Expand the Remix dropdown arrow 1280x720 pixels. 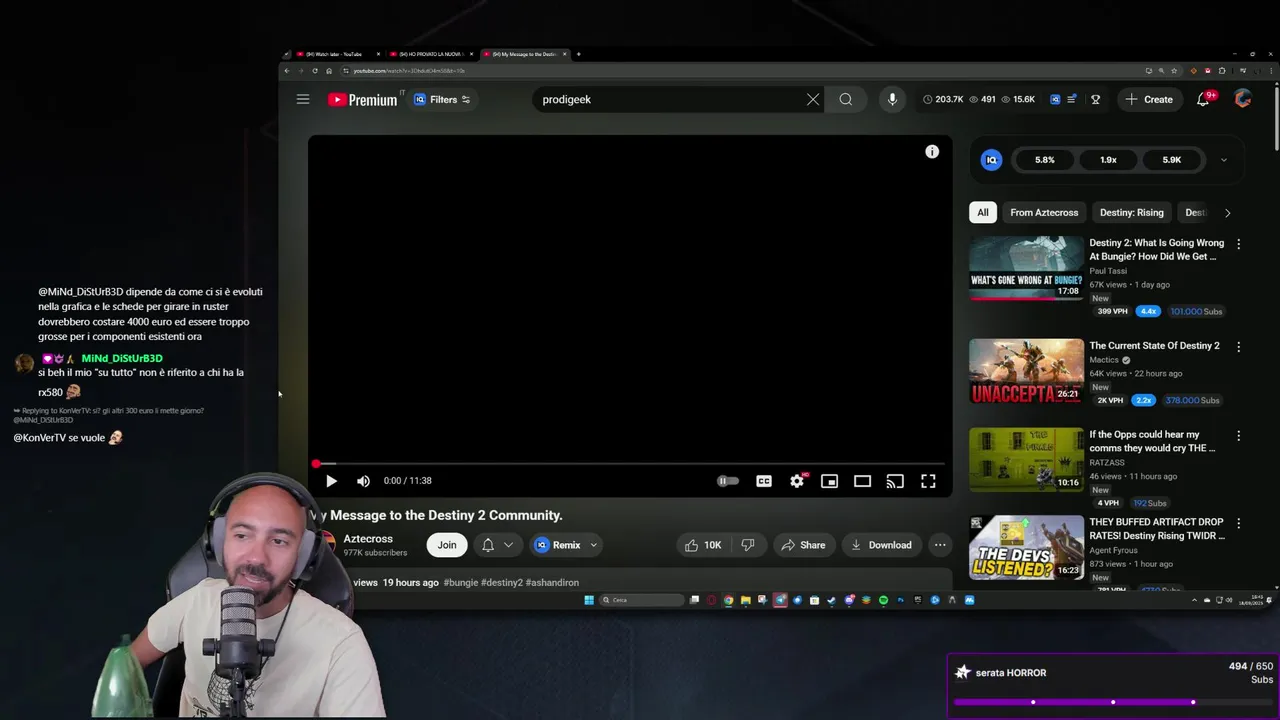(x=593, y=545)
